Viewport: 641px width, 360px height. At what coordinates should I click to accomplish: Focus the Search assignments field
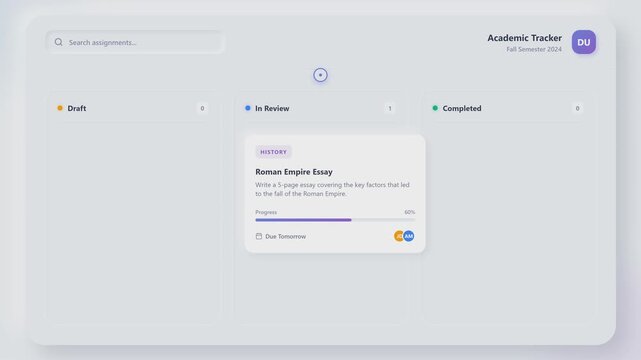(x=135, y=42)
